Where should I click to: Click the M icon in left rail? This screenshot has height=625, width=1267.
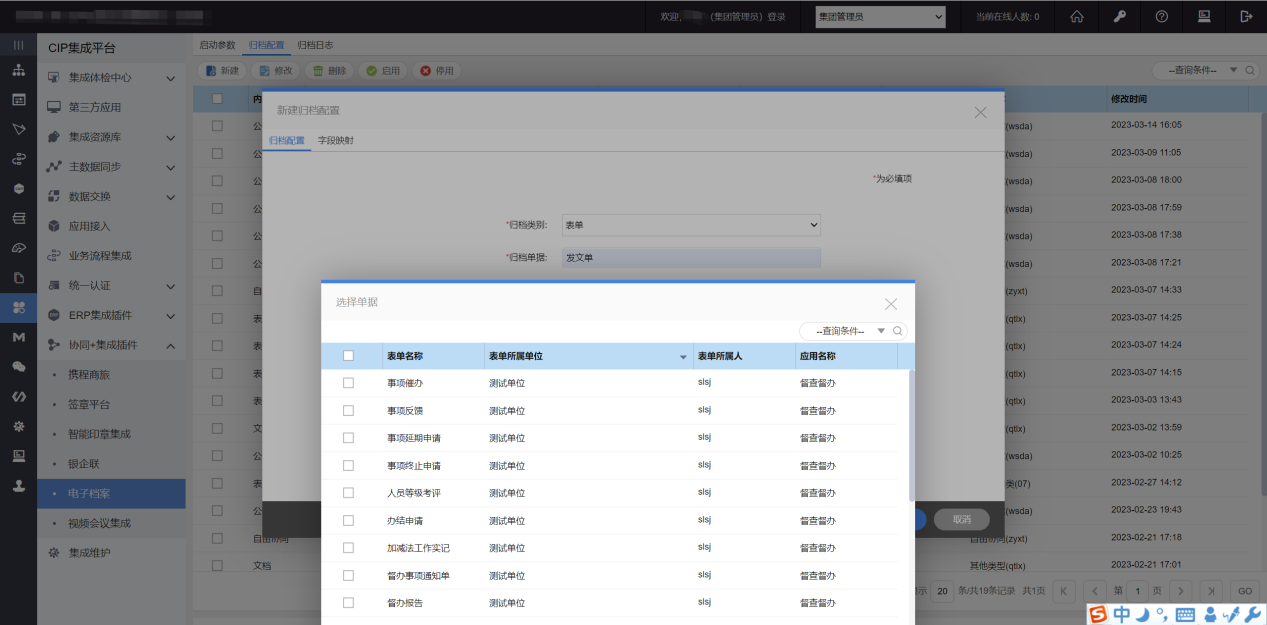pos(18,338)
